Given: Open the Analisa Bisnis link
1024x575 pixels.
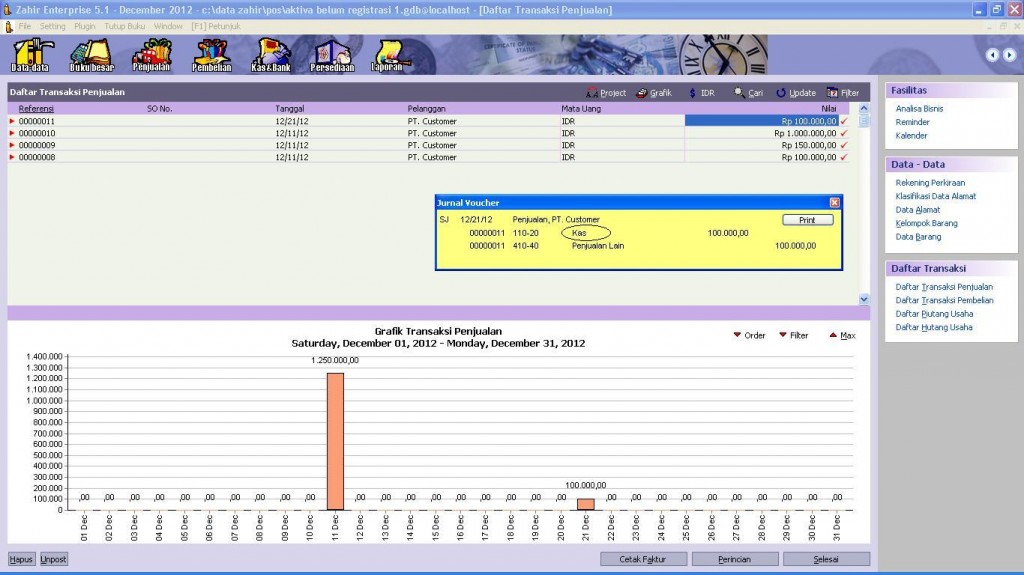Looking at the screenshot, I should tap(919, 109).
